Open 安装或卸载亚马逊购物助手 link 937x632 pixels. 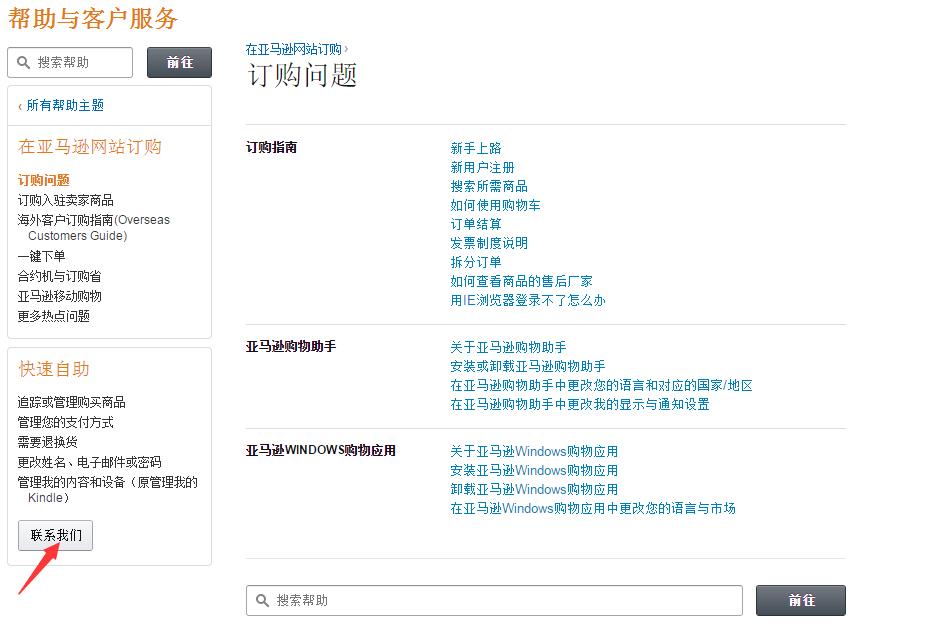tap(528, 366)
